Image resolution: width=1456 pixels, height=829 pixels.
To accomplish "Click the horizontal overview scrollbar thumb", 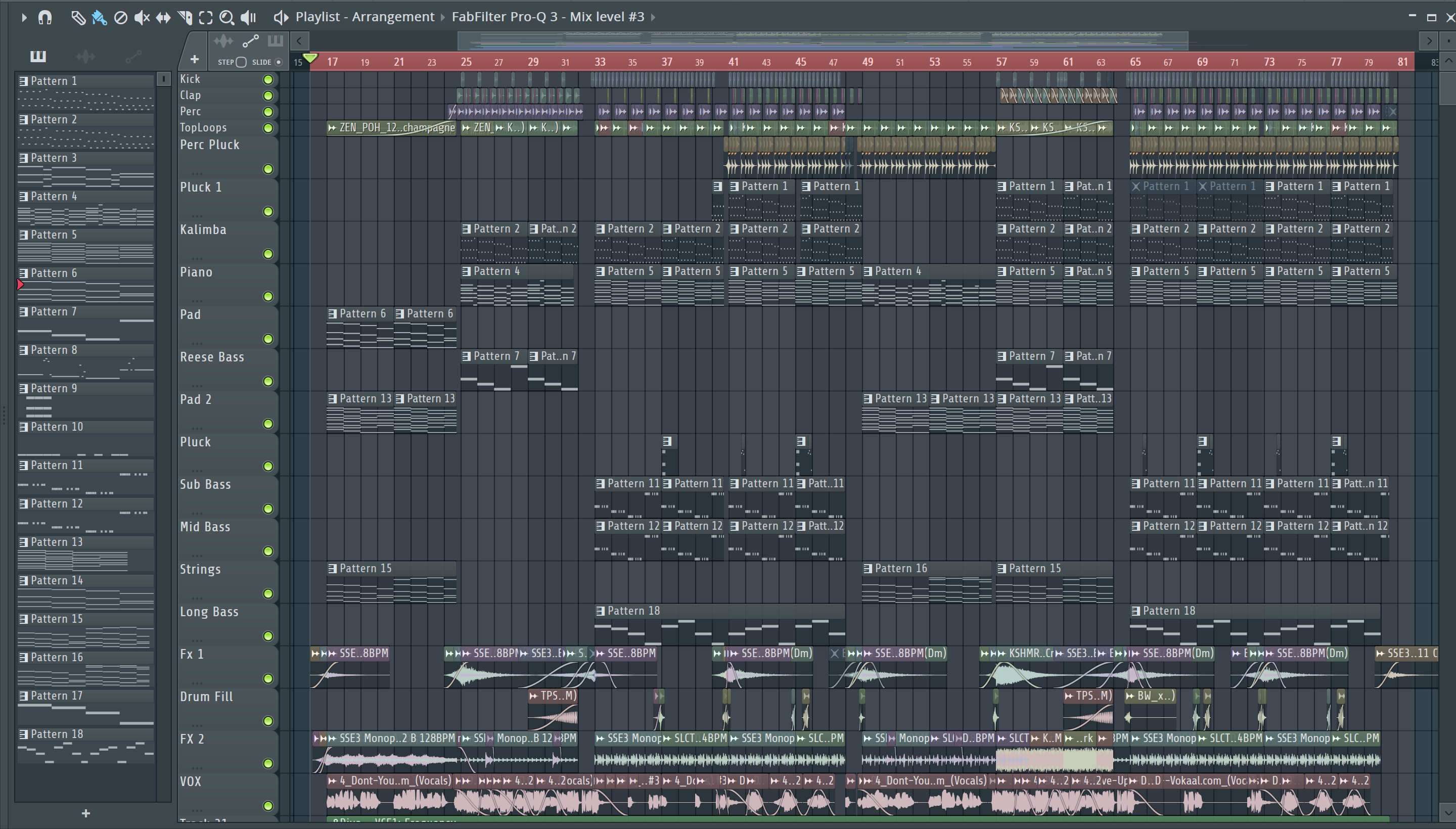I will [x=823, y=41].
